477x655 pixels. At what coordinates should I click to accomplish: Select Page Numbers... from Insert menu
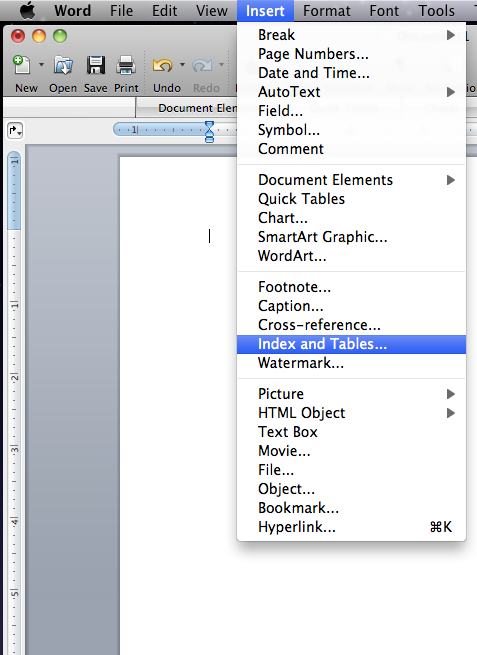click(x=351, y=54)
